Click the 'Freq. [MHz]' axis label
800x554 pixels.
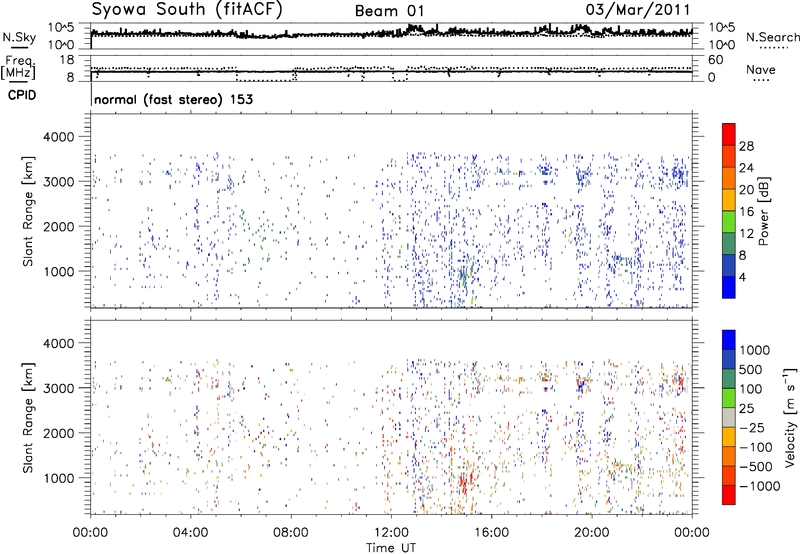[x=19, y=68]
